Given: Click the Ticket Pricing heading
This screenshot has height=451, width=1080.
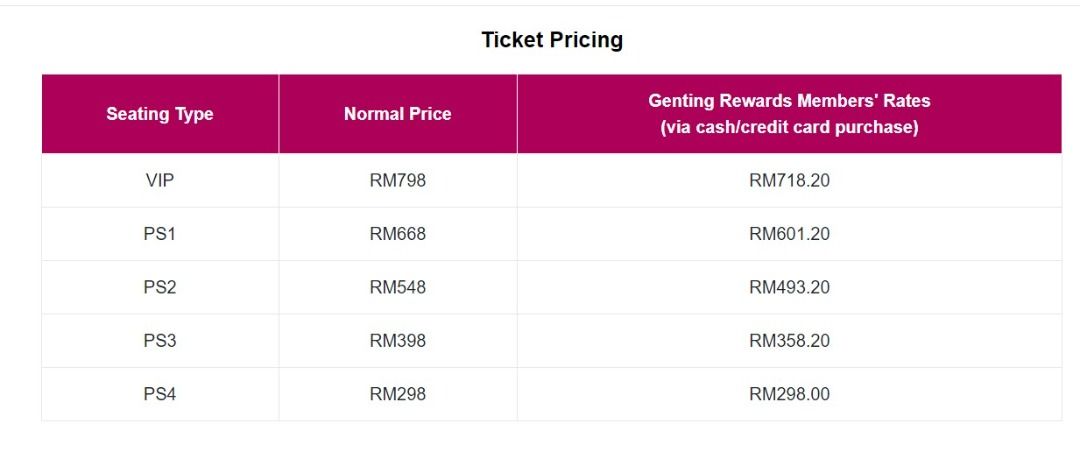Looking at the screenshot, I should pos(552,40).
